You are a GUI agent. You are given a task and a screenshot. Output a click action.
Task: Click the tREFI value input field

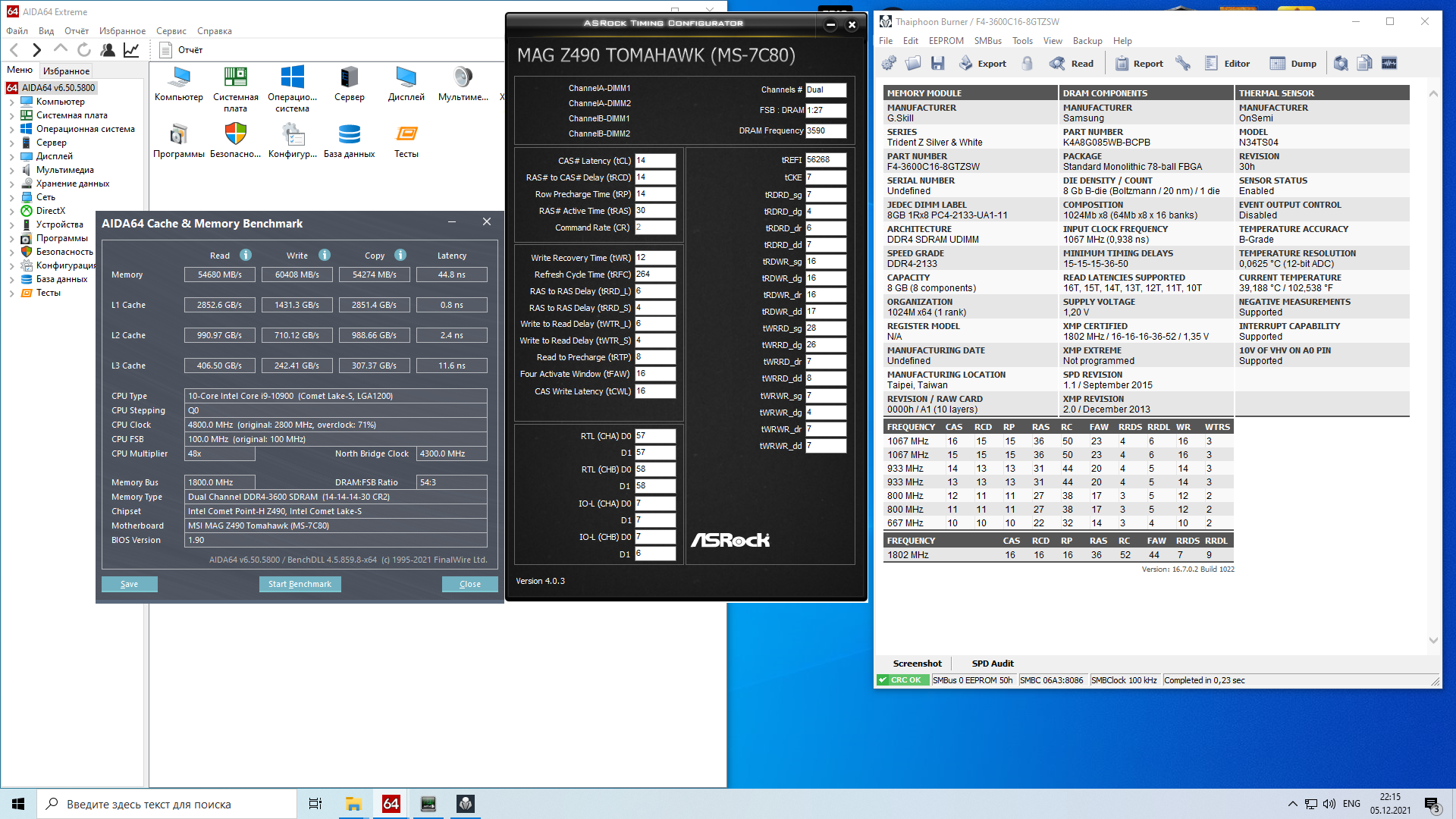click(825, 160)
